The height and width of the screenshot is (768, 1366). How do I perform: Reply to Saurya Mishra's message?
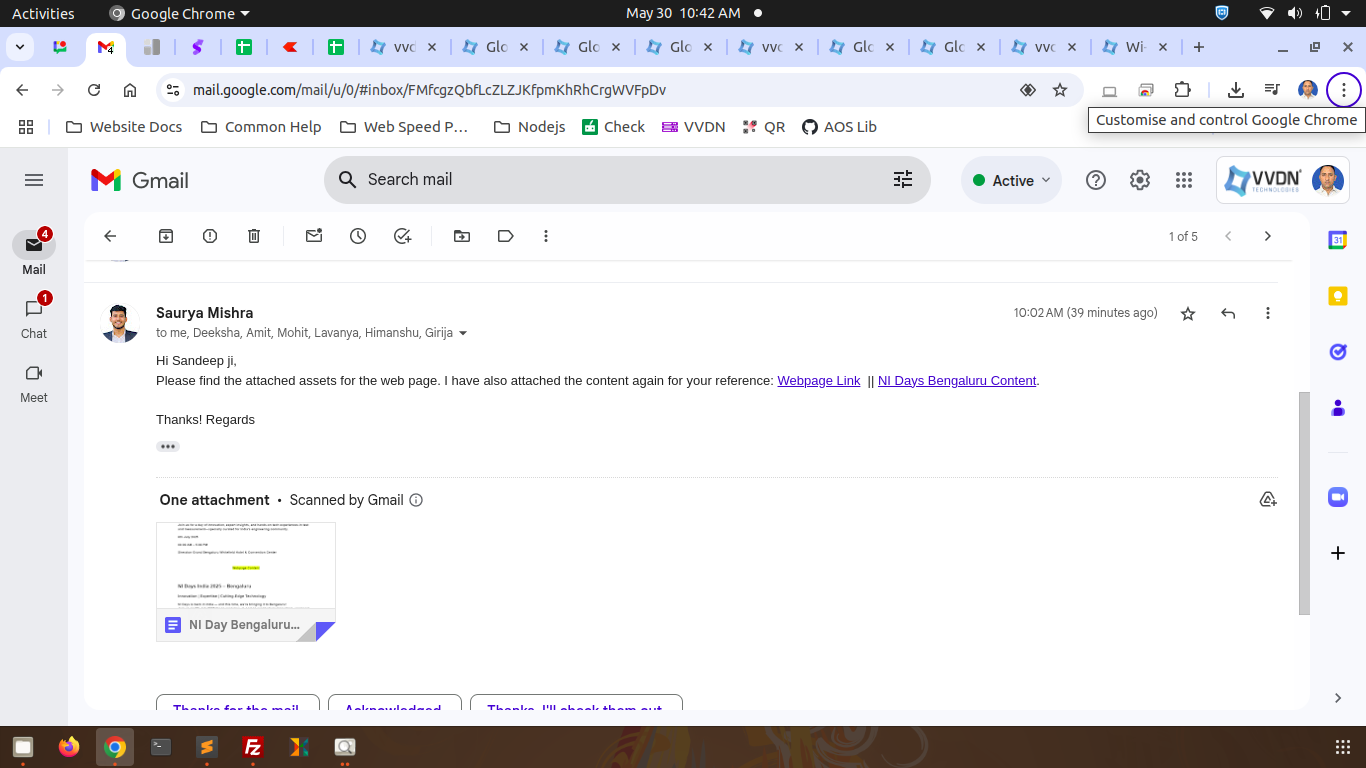click(x=1228, y=313)
